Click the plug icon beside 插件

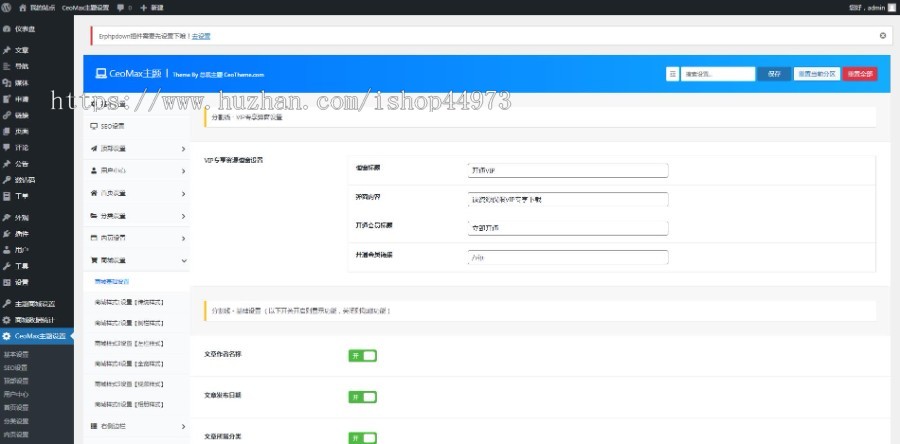pyautogui.click(x=6, y=233)
